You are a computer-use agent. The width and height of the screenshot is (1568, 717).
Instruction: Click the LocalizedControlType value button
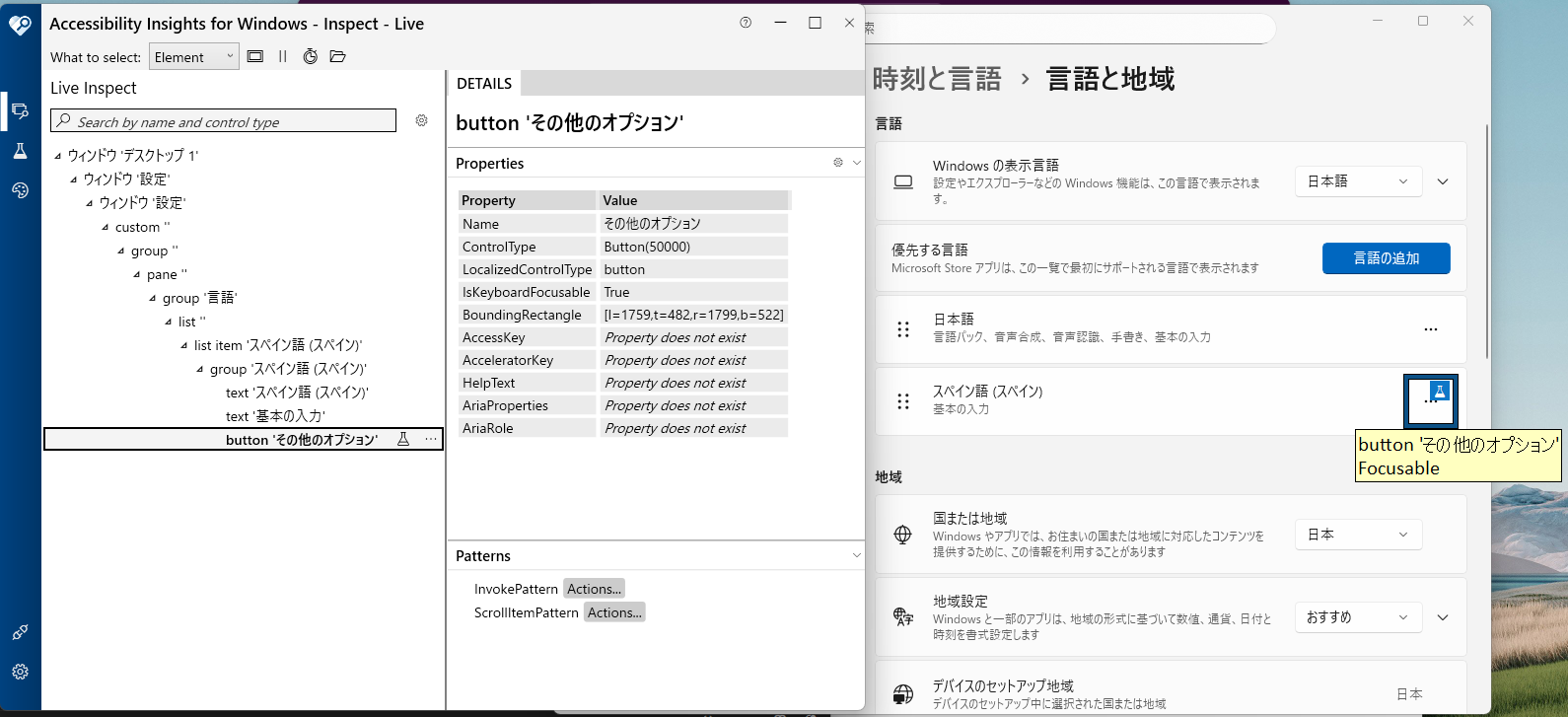point(693,269)
